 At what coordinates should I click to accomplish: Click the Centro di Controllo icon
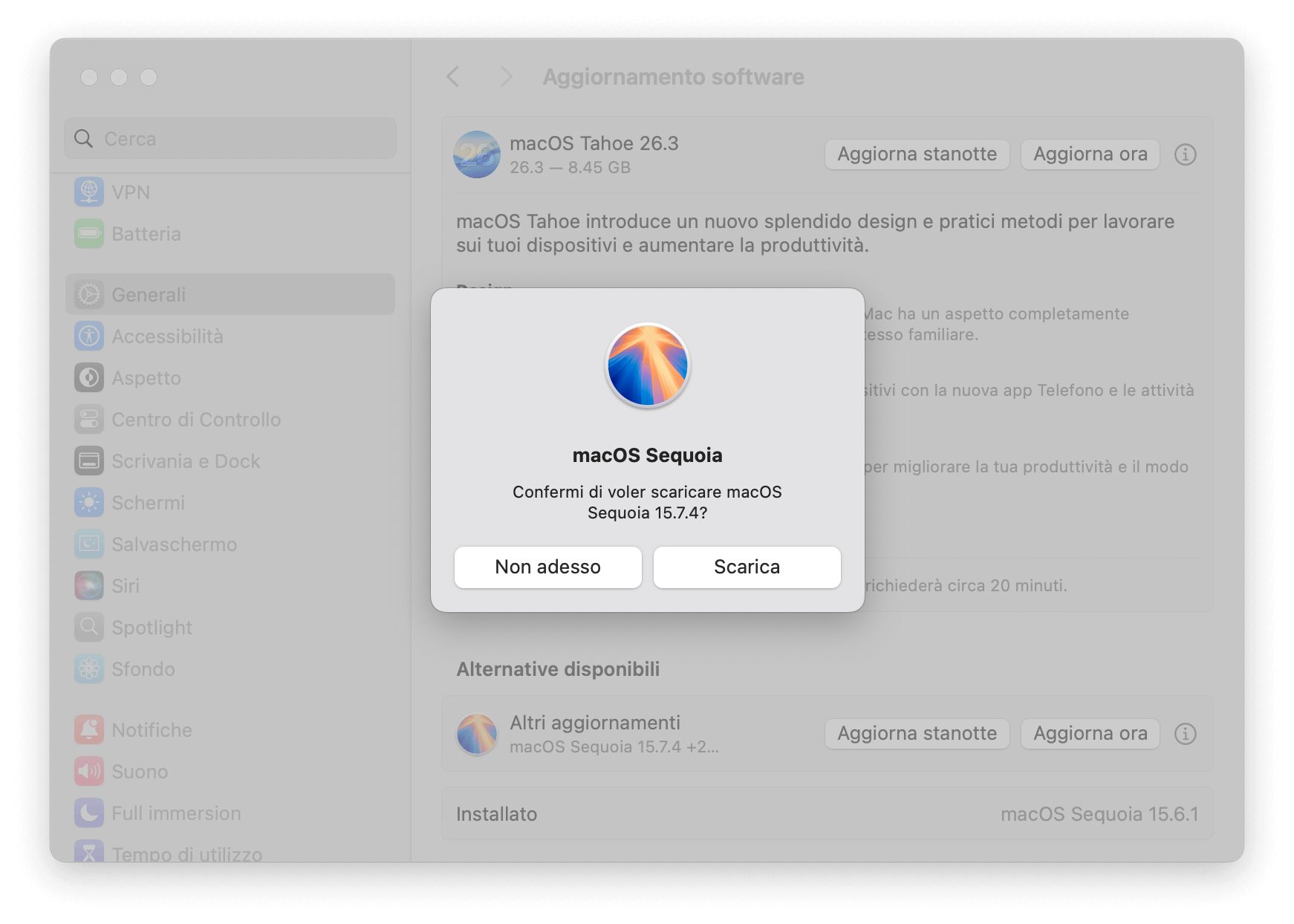[89, 419]
